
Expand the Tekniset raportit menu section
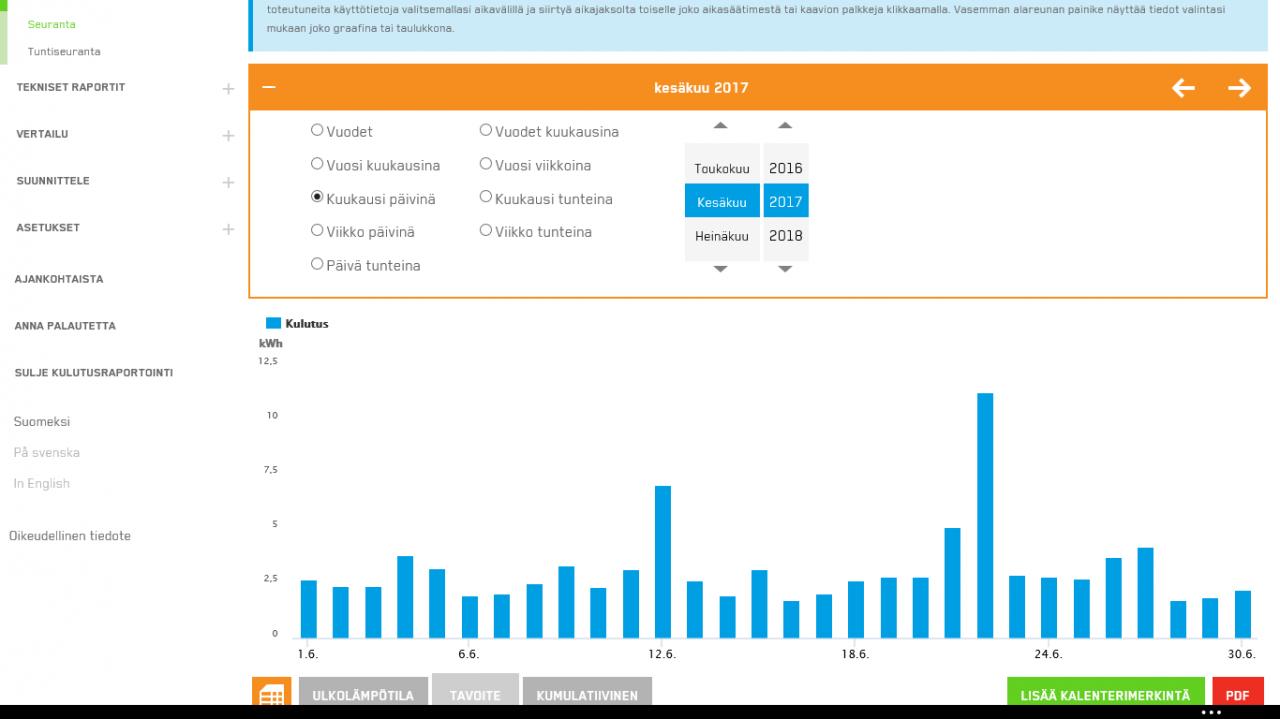click(x=228, y=89)
